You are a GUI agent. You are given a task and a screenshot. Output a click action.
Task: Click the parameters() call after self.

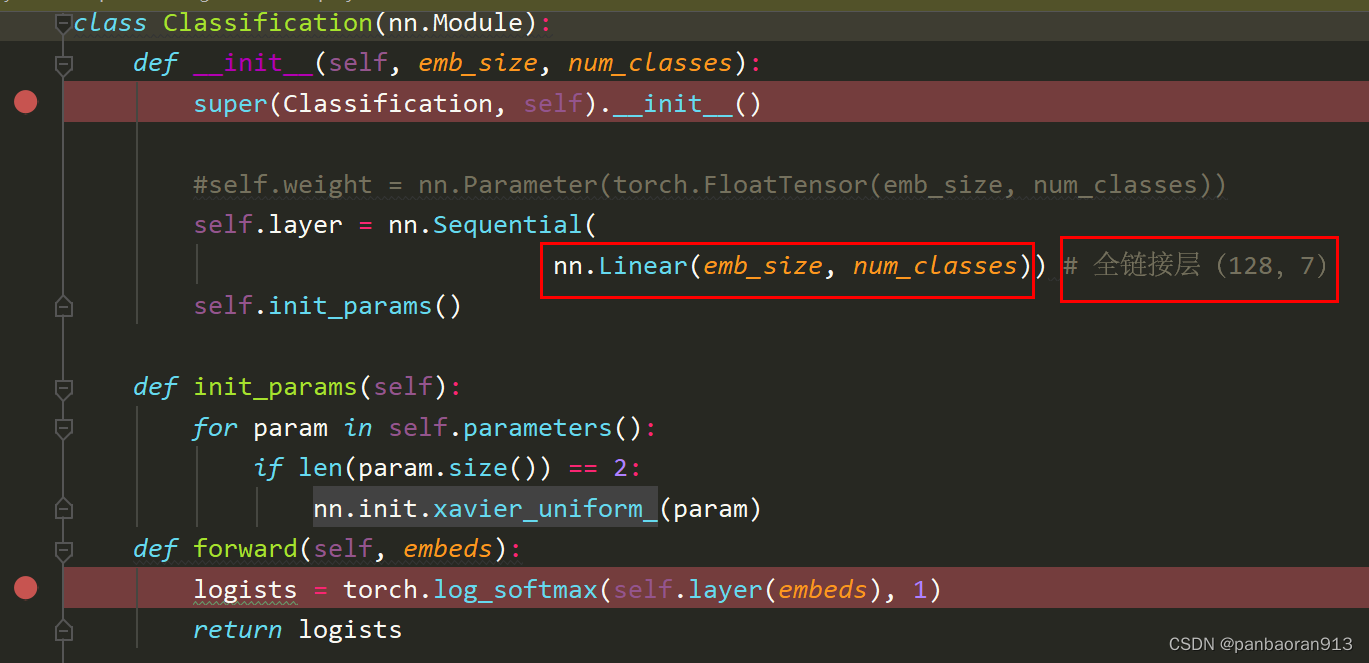552,427
